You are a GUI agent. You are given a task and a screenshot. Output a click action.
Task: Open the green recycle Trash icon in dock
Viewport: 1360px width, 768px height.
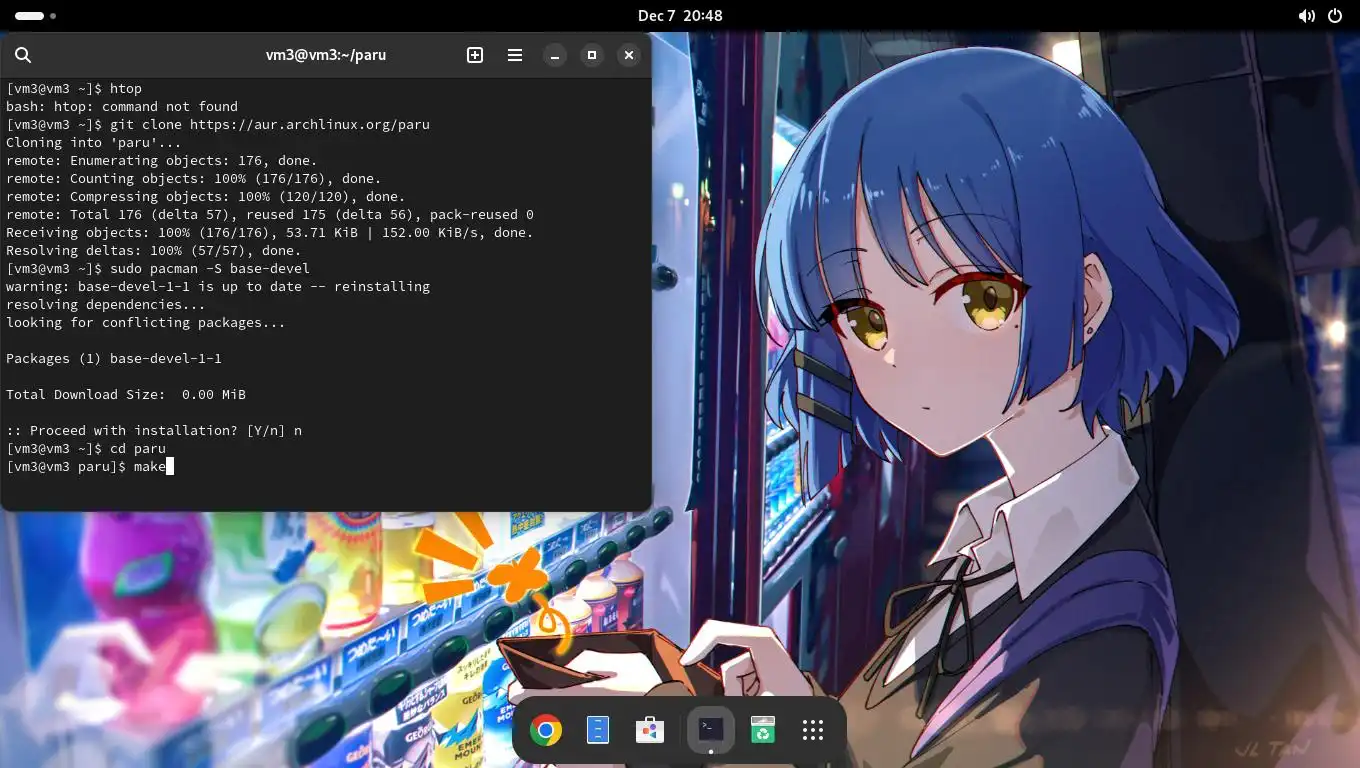[763, 730]
